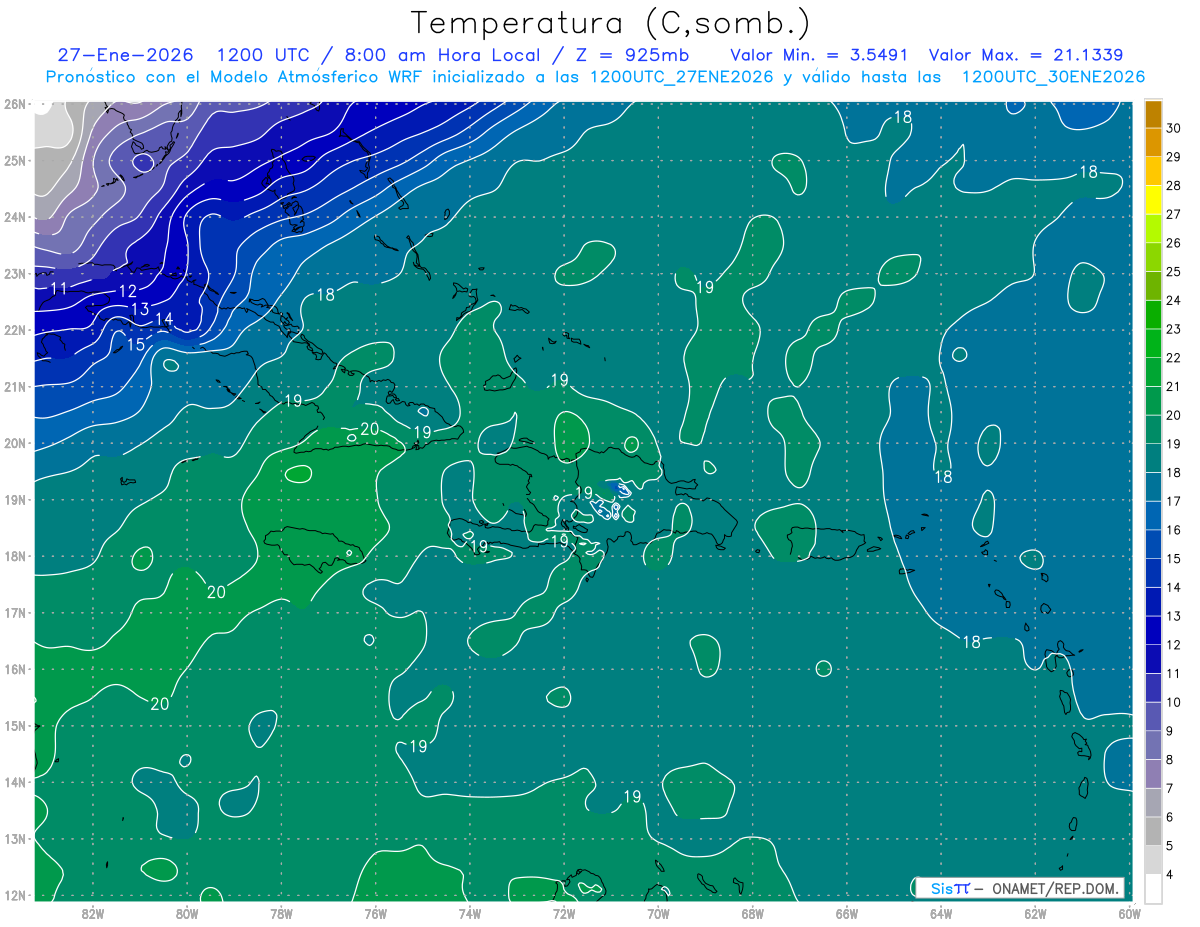Click the contour label "11" on the map

point(59,288)
